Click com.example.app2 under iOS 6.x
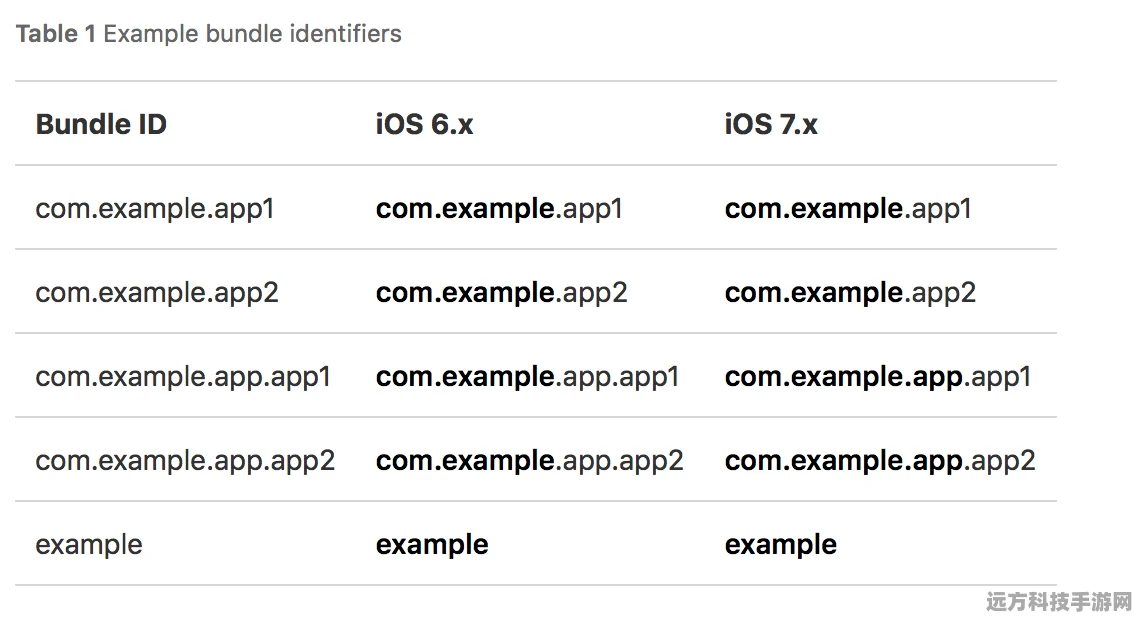 [x=501, y=293]
